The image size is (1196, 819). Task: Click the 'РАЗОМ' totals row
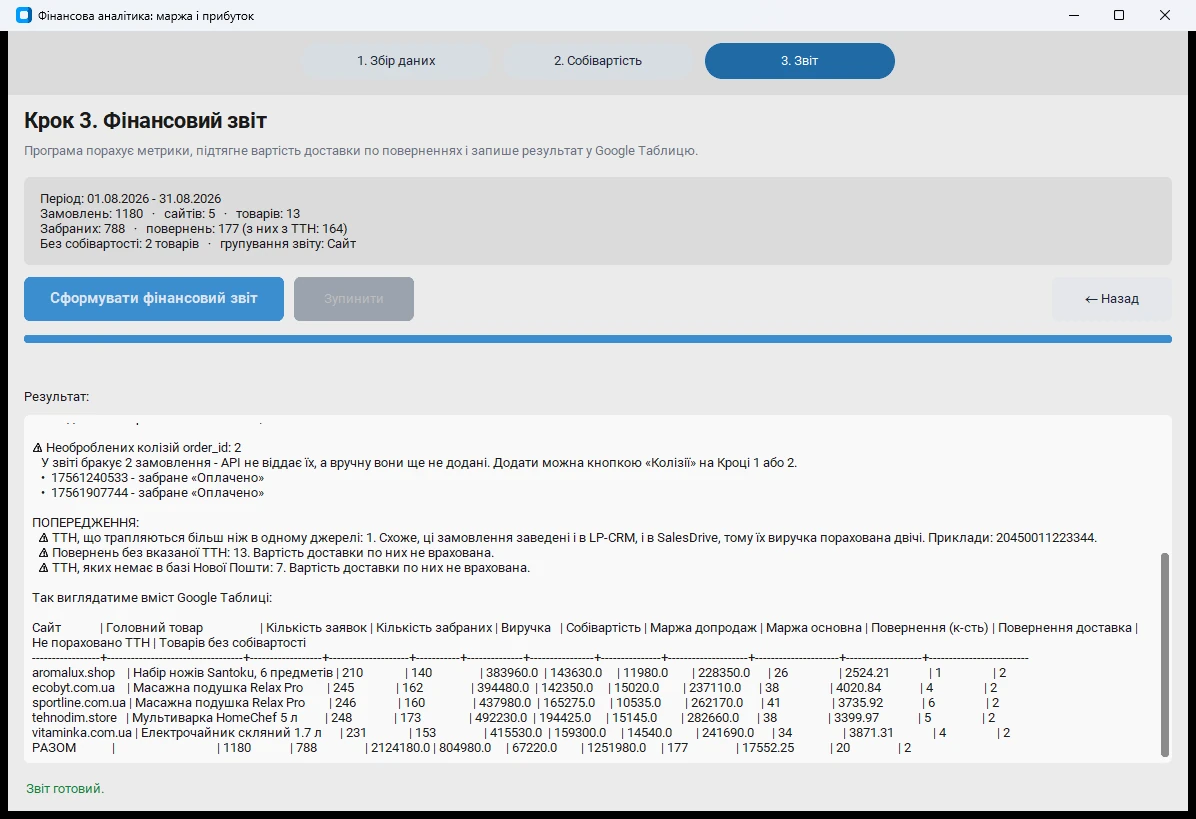(471, 748)
